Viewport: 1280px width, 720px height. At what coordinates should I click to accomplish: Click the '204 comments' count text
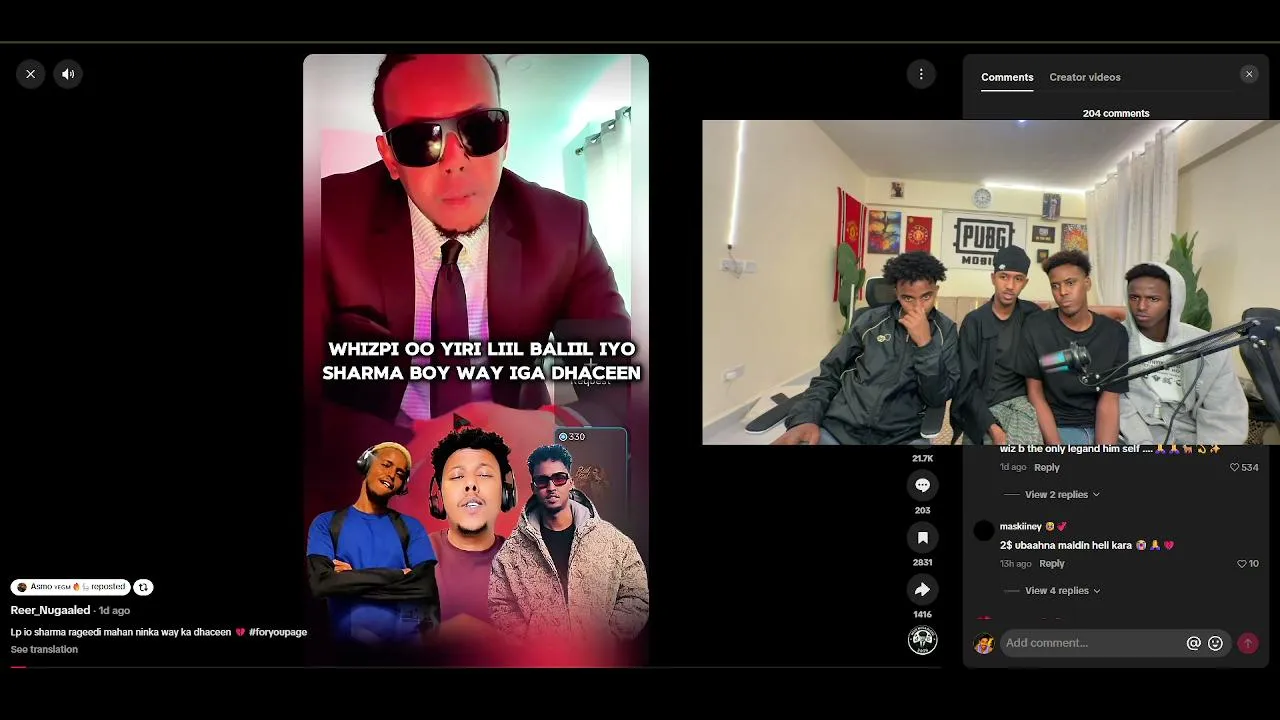1116,113
